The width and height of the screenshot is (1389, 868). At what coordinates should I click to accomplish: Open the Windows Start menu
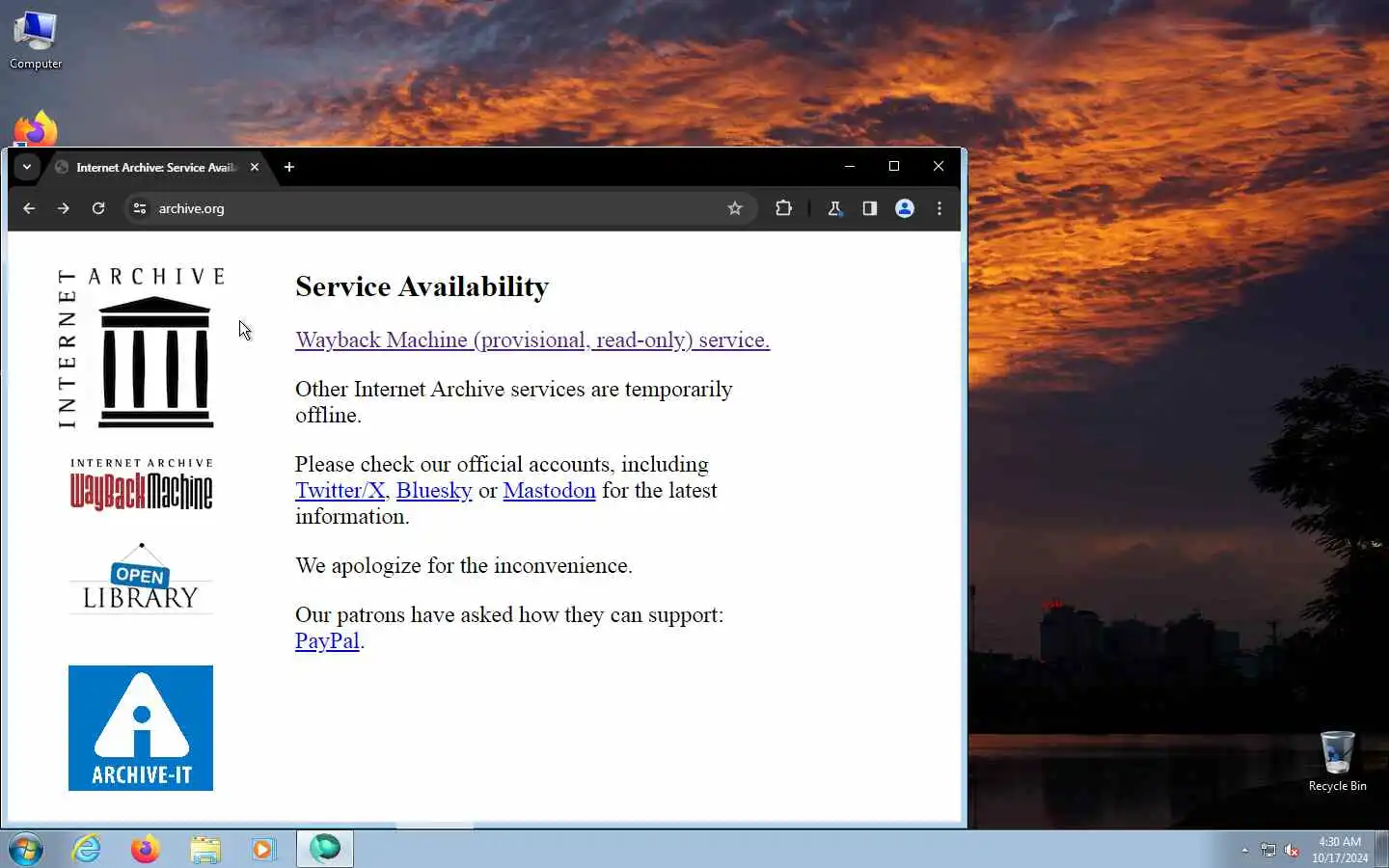[26, 849]
